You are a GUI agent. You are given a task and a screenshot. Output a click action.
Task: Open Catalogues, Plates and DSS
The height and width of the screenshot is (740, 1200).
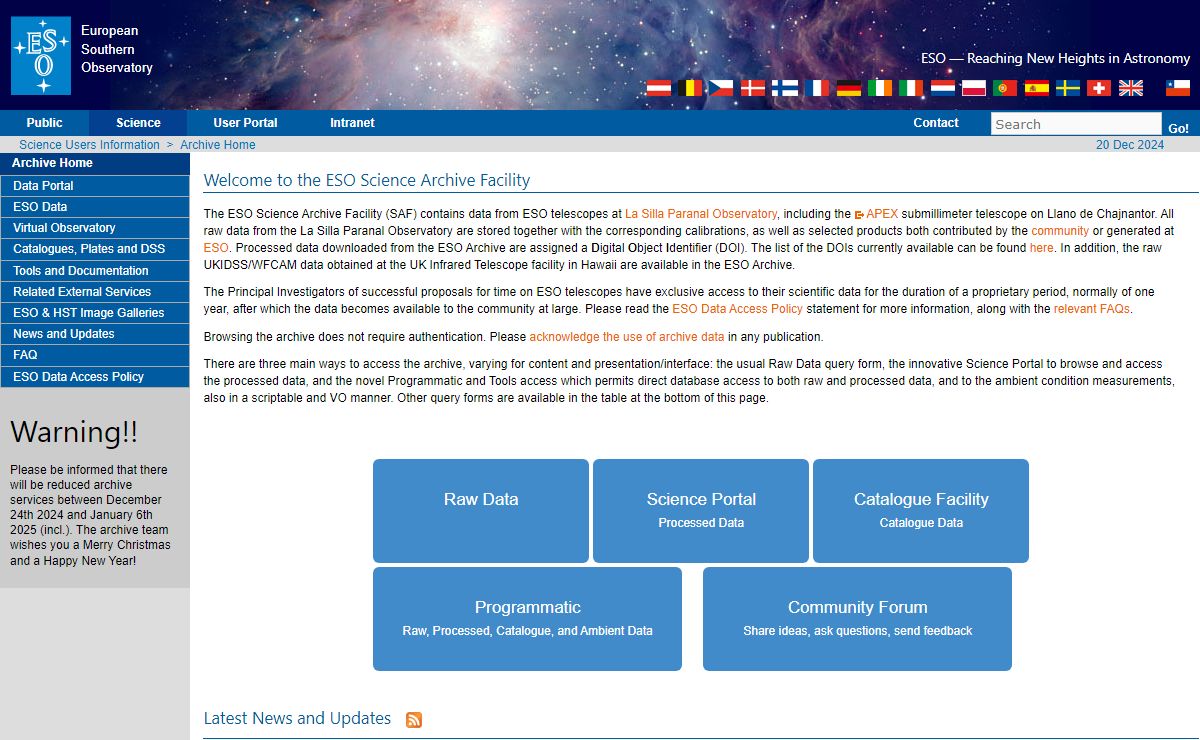click(x=95, y=249)
